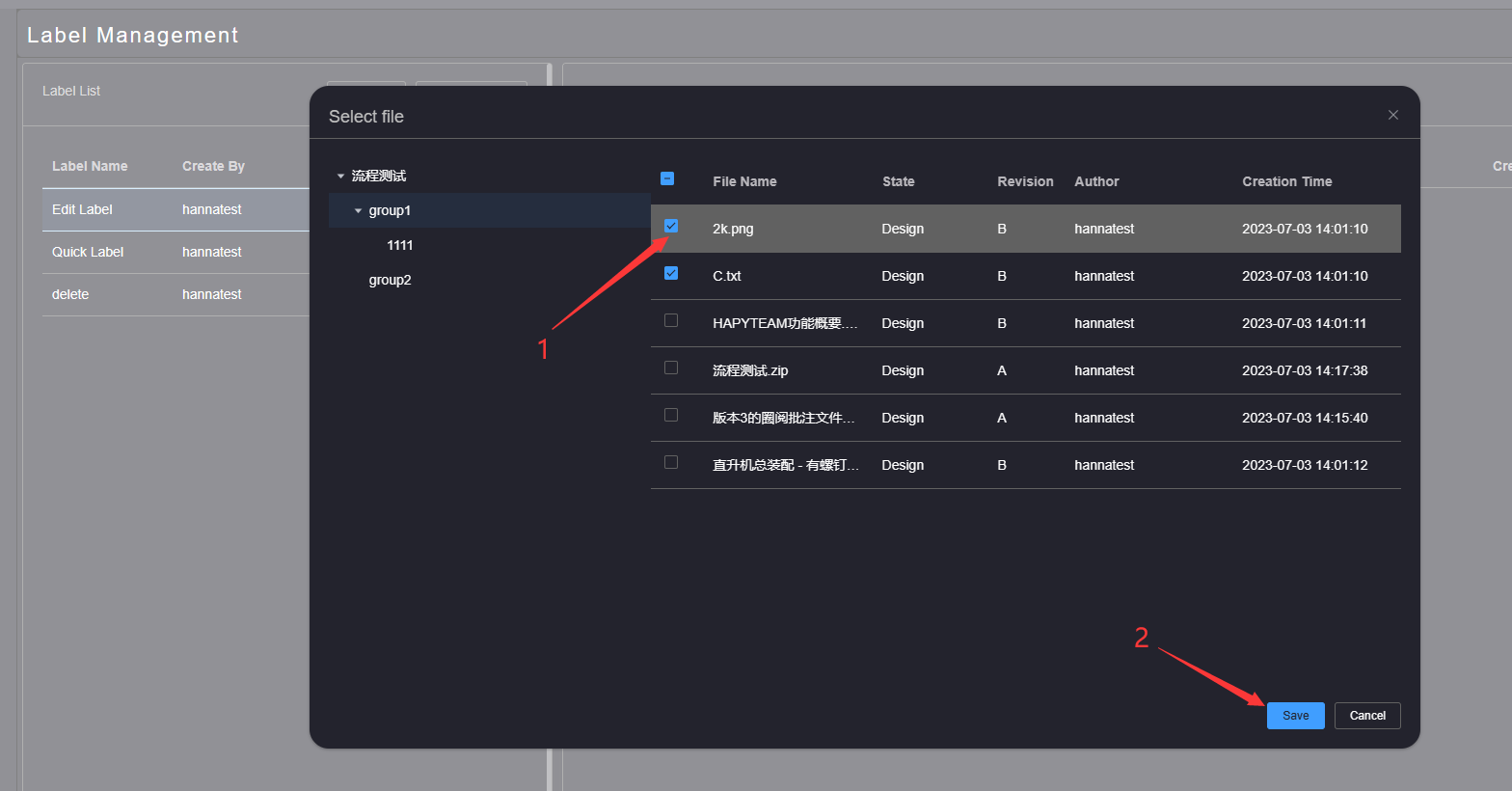The image size is (1512, 791).
Task: Click creation time 2023-07-03 14:01:12
Action: coord(1305,465)
